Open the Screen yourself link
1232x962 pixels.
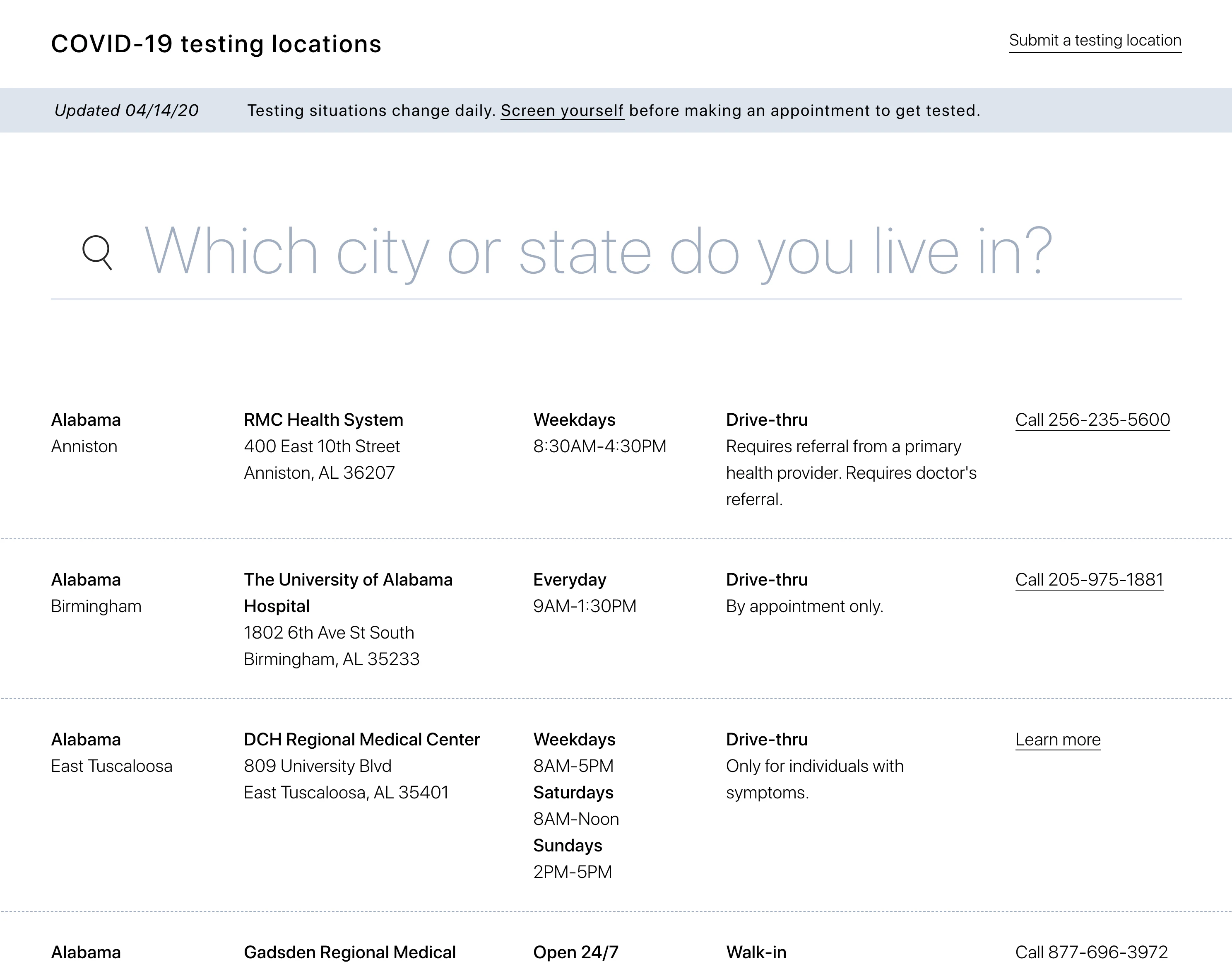tap(562, 111)
